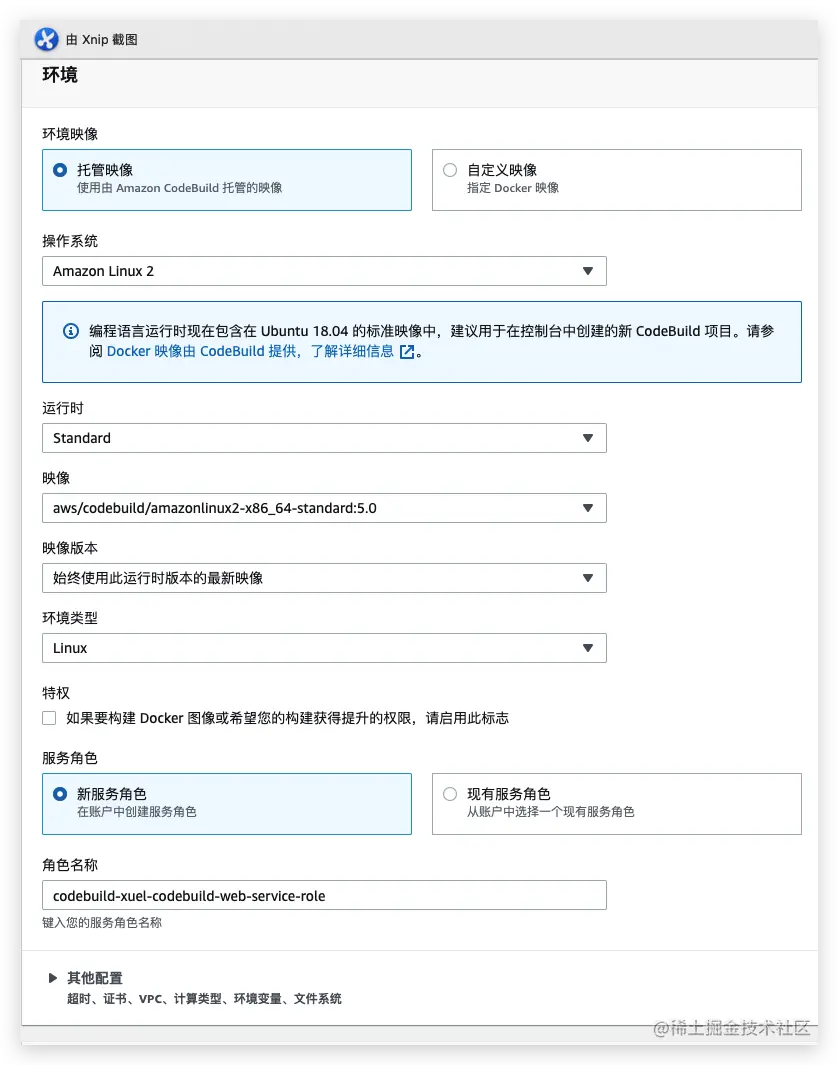This screenshot has width=838, height=1065.
Task: Choose the 现有服务角色 radio option
Action: click(450, 793)
